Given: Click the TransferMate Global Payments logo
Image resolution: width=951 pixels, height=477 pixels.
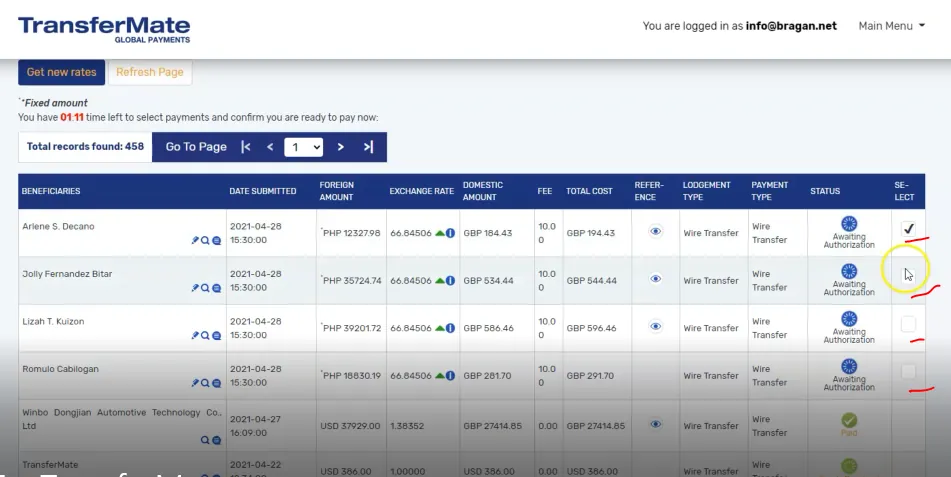Looking at the screenshot, I should coord(104,30).
